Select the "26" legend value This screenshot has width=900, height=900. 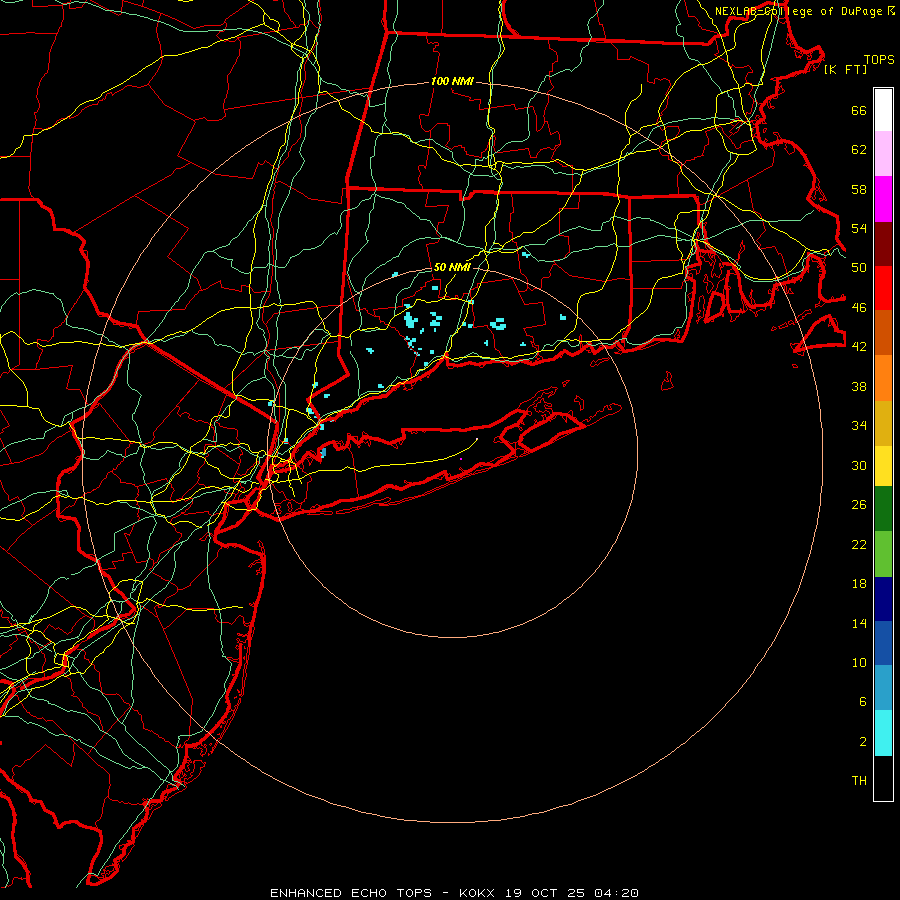(x=859, y=505)
